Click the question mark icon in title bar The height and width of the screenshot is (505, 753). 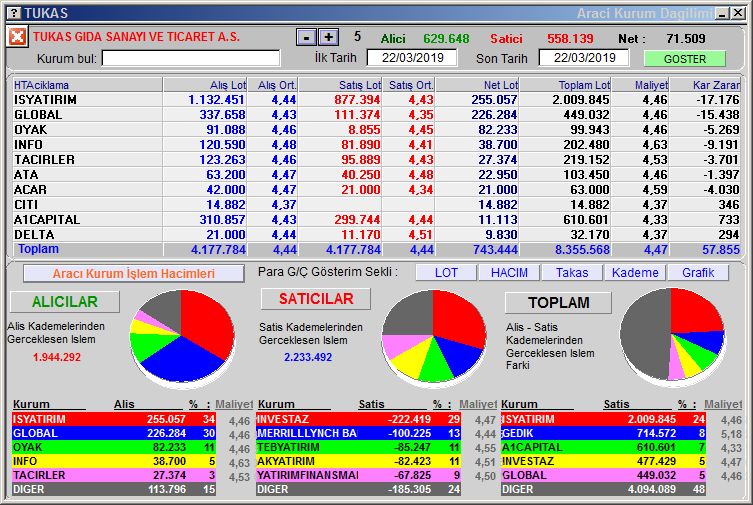click(15, 12)
